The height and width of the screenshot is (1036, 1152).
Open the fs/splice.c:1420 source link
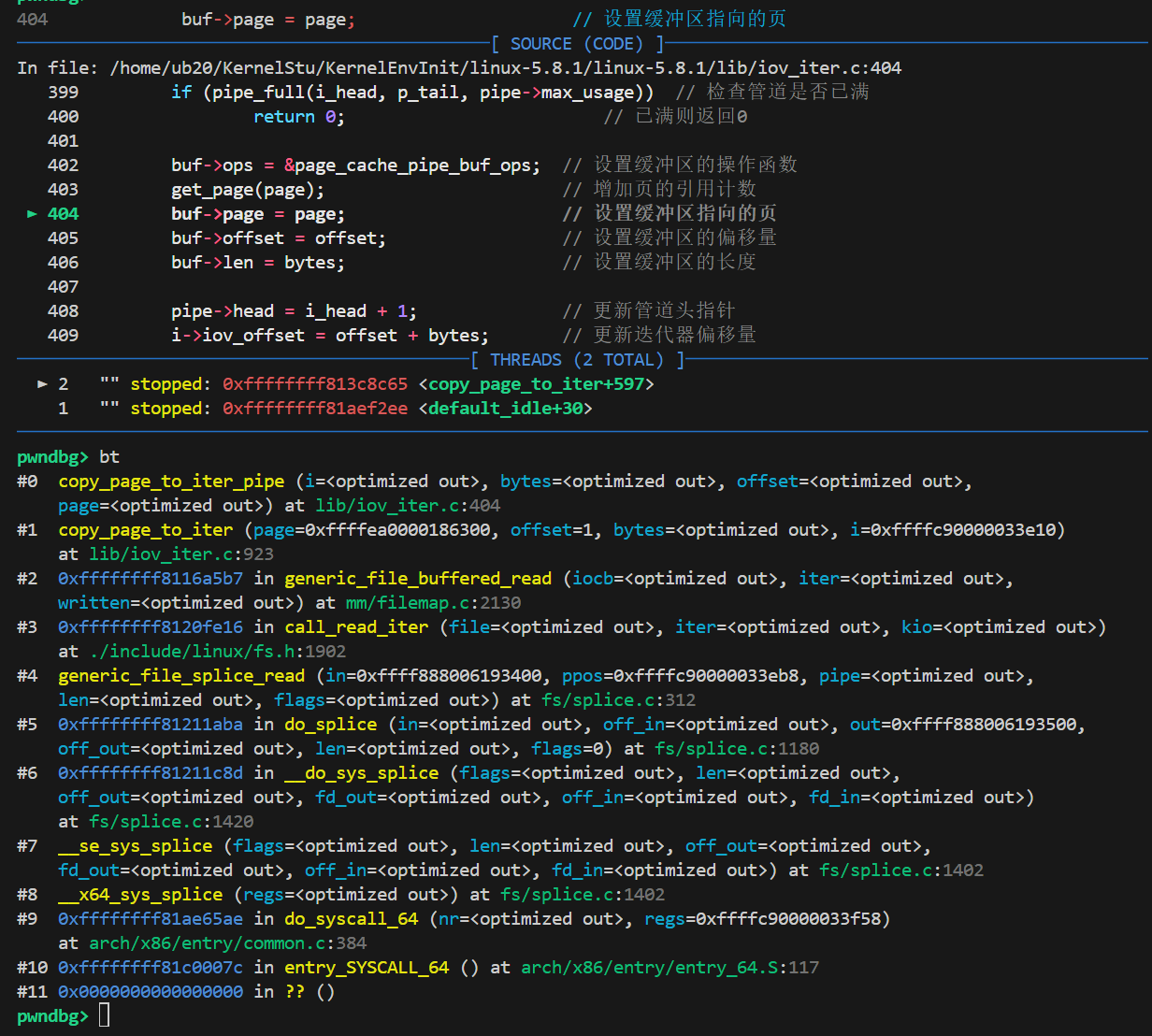pyautogui.click(x=170, y=822)
